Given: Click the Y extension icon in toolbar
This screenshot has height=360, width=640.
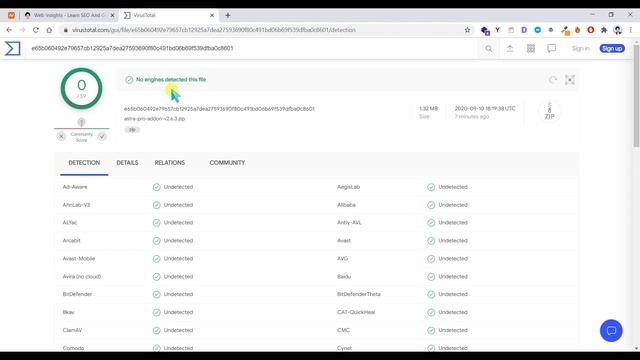Looking at the screenshot, I should click(497, 30).
